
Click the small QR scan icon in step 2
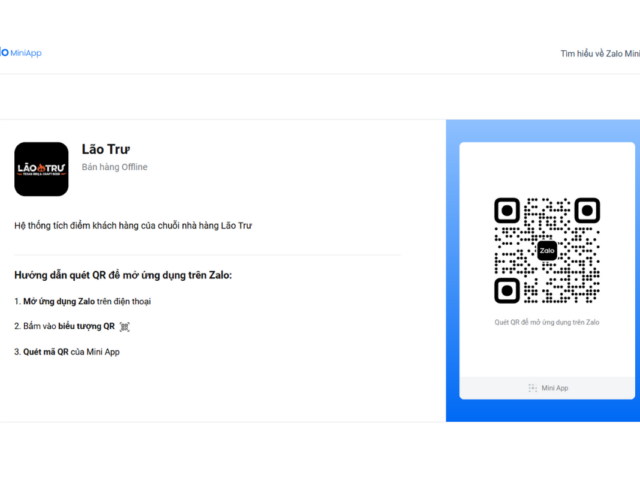[124, 327]
